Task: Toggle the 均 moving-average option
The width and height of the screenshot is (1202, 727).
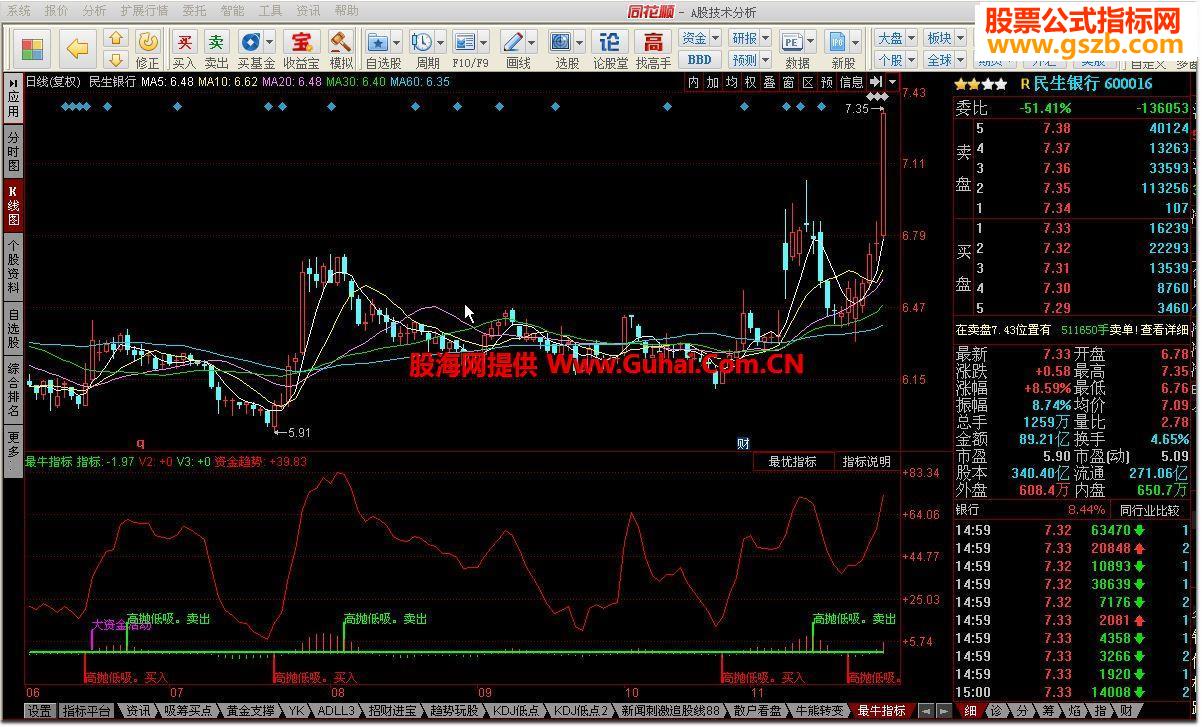Action: coord(732,82)
